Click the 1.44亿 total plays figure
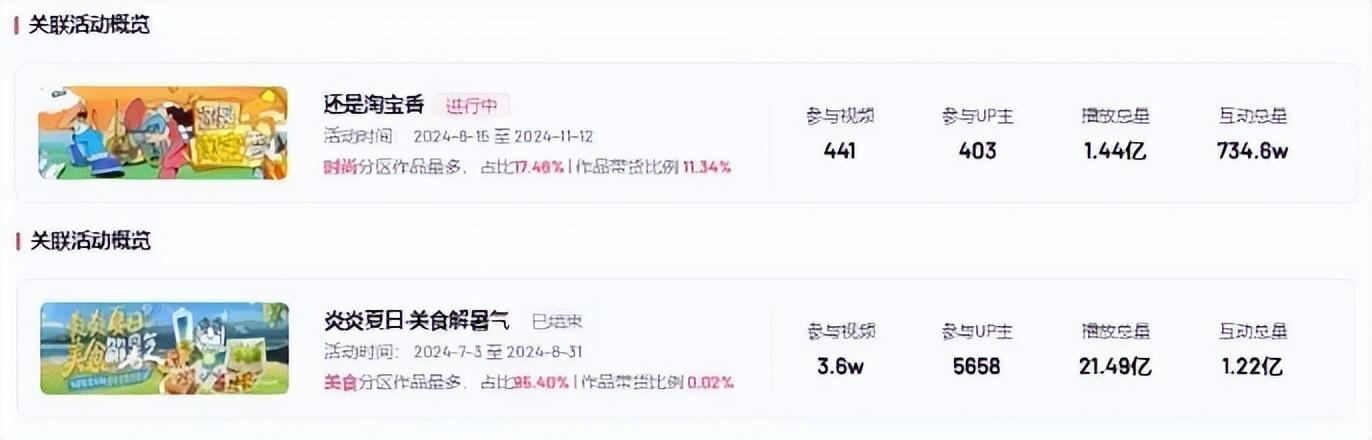 [1114, 151]
